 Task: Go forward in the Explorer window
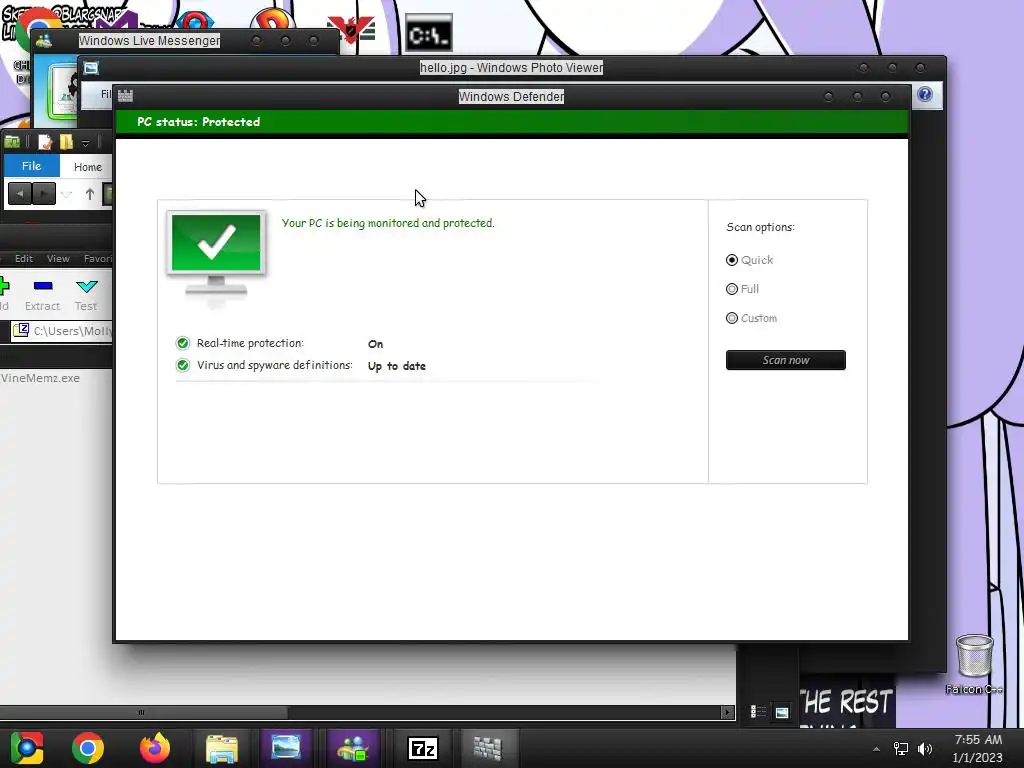[44, 193]
